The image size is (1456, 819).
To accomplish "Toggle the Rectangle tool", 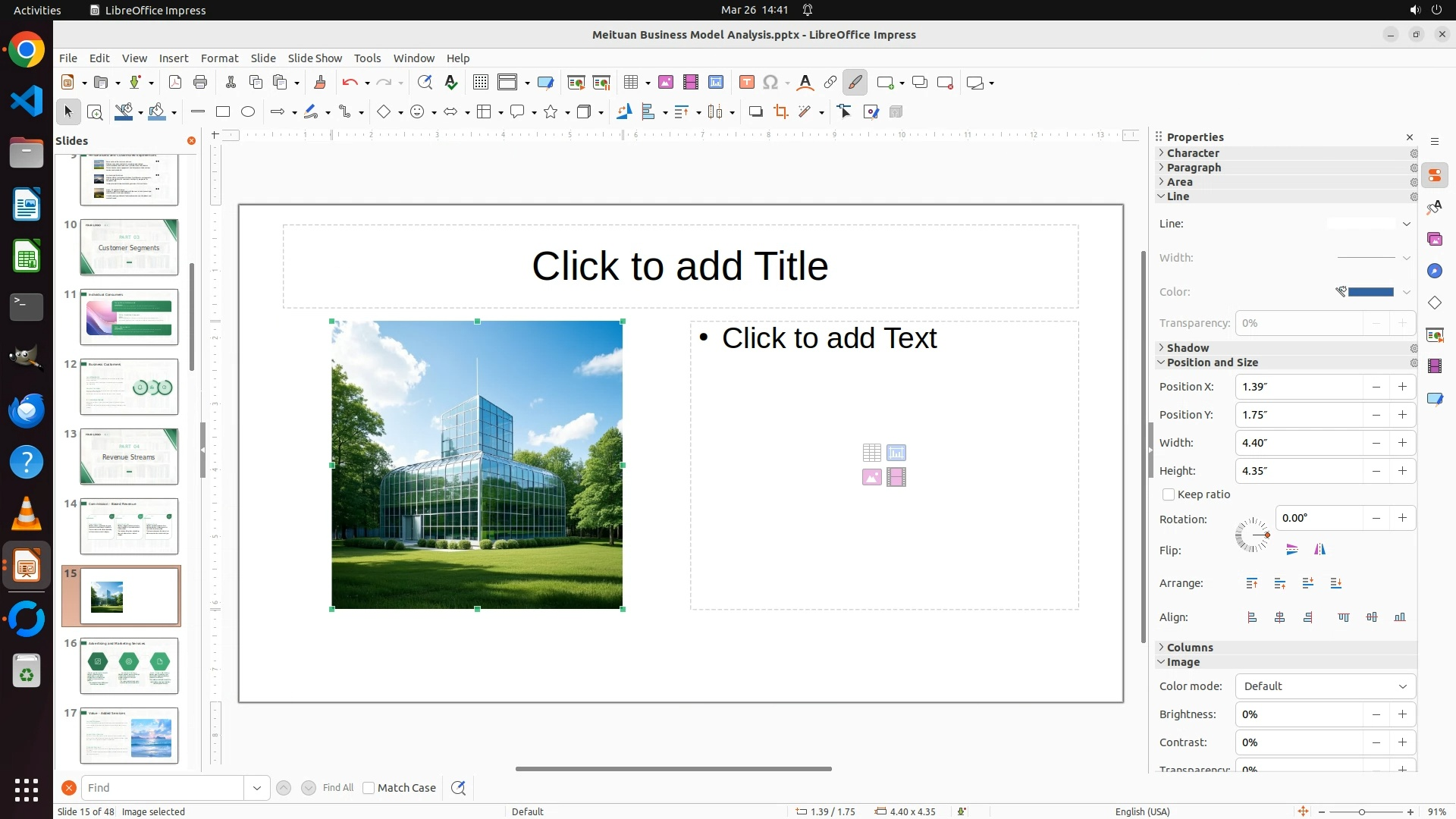I will click(x=223, y=112).
